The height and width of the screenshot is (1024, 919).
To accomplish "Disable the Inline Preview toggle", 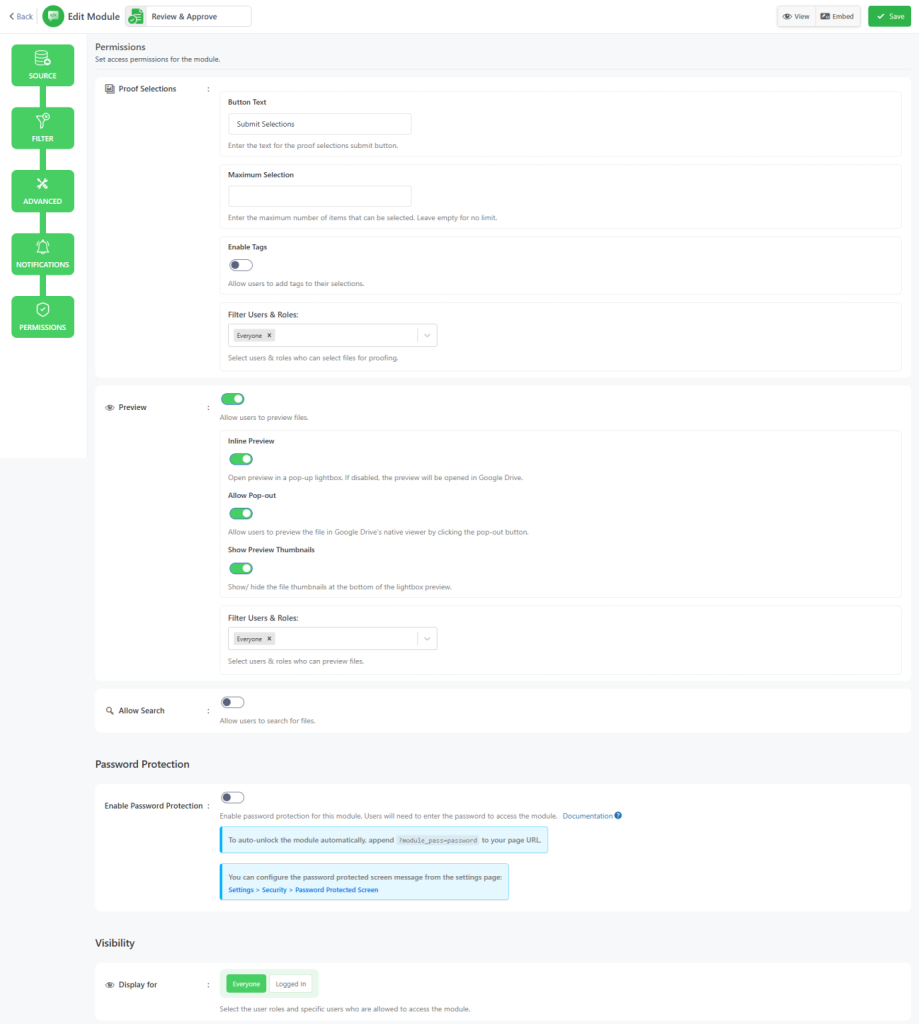I will (x=240, y=459).
